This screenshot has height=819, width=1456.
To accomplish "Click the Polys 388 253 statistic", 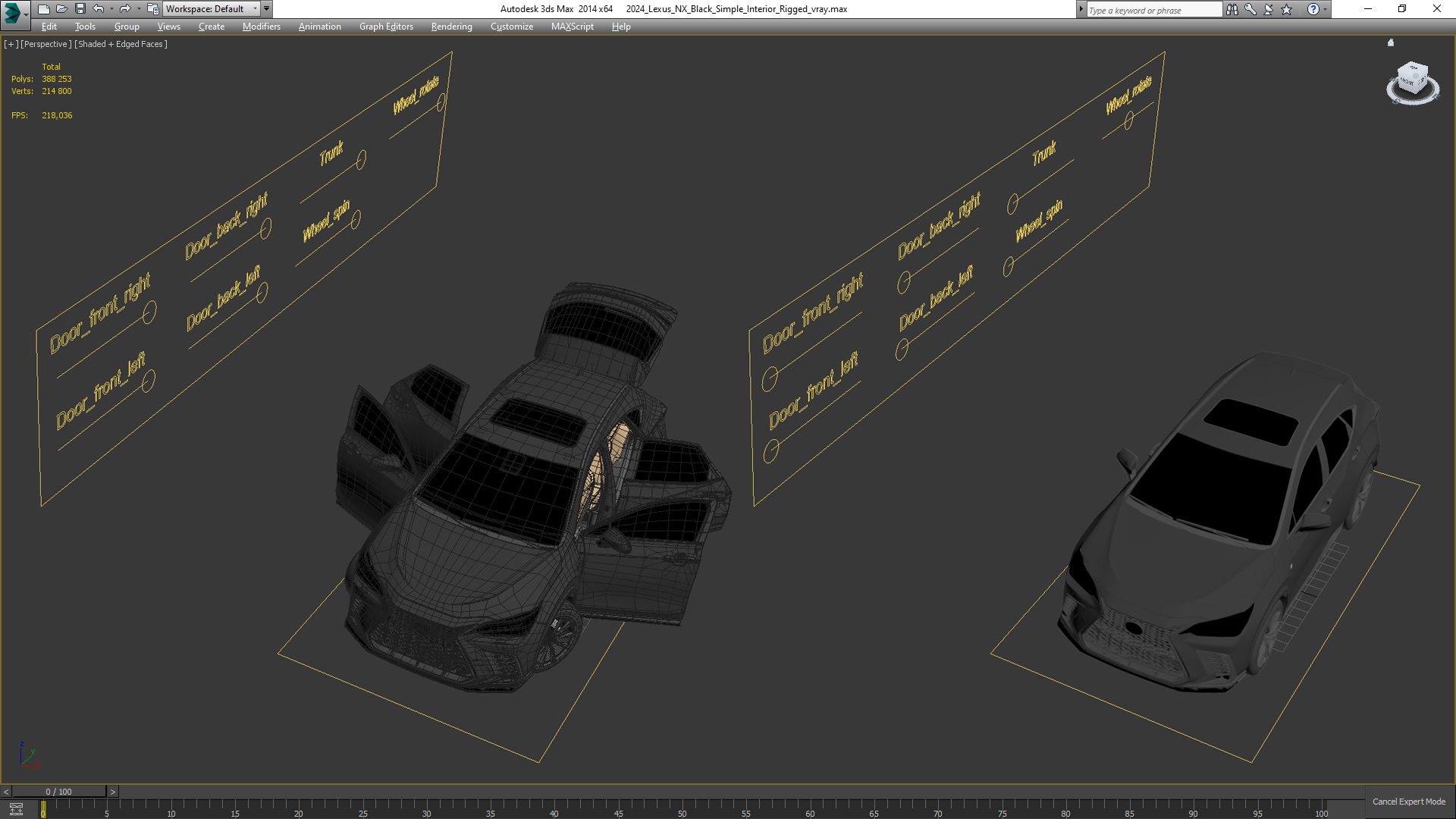I will [x=42, y=79].
